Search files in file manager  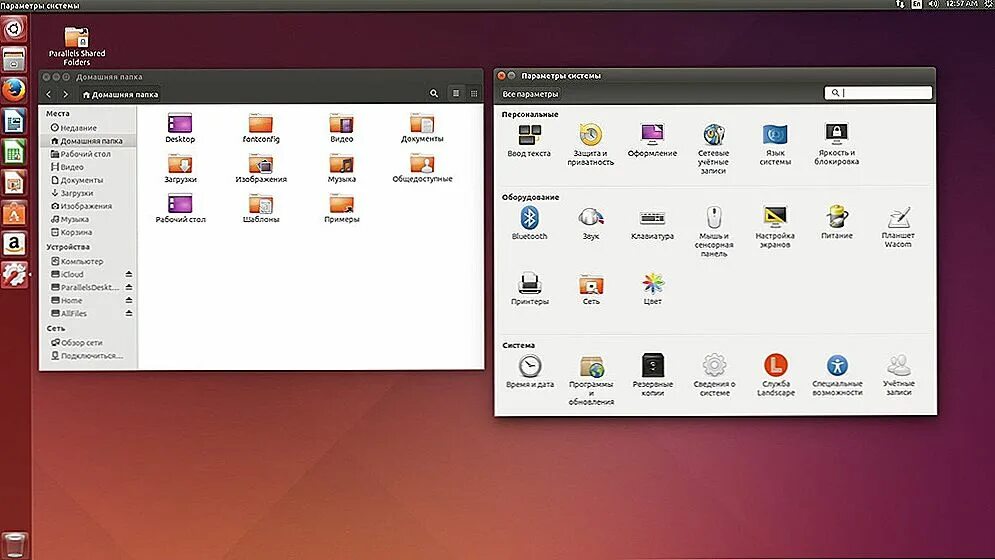point(434,93)
